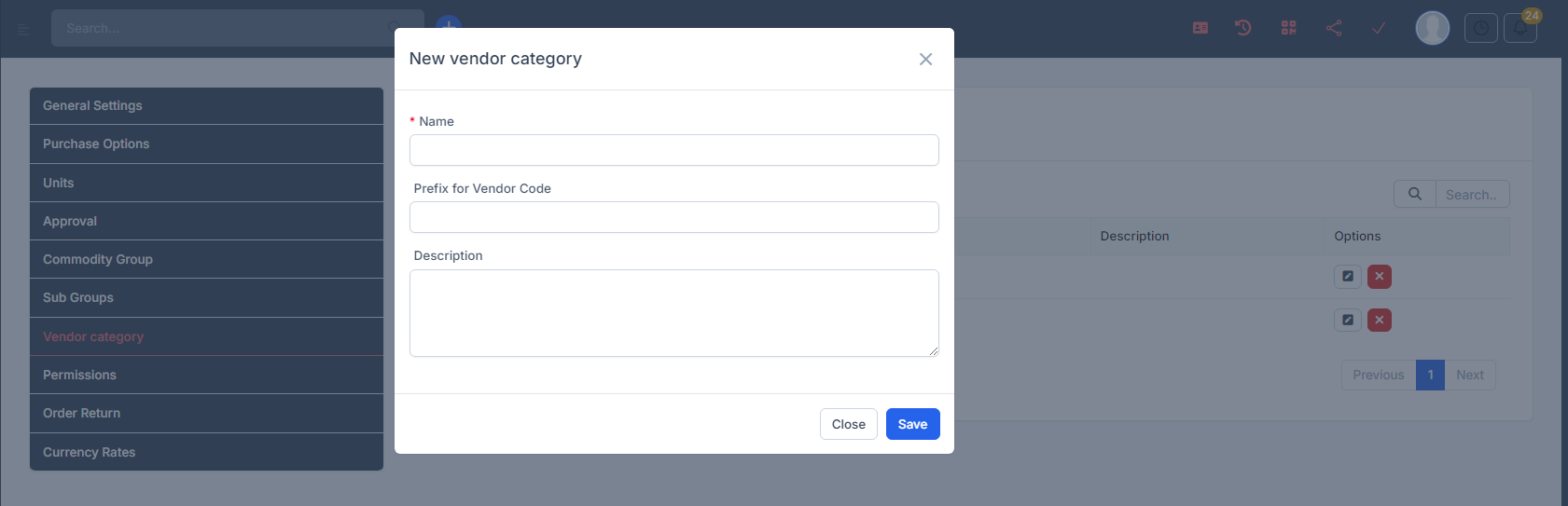
Task: Click the first row's edit pencil icon
Action: [1348, 277]
